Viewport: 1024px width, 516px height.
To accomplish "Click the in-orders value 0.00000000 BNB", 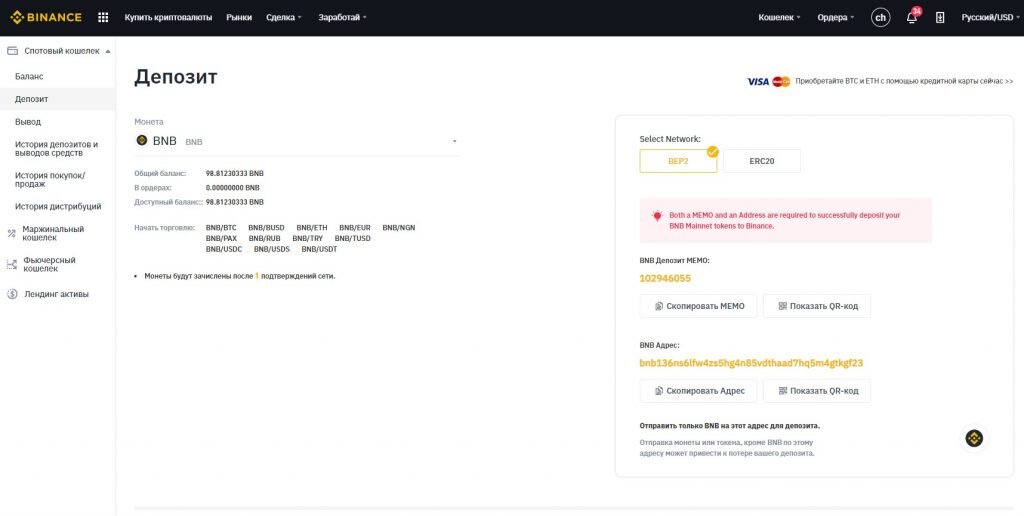I will (232, 188).
